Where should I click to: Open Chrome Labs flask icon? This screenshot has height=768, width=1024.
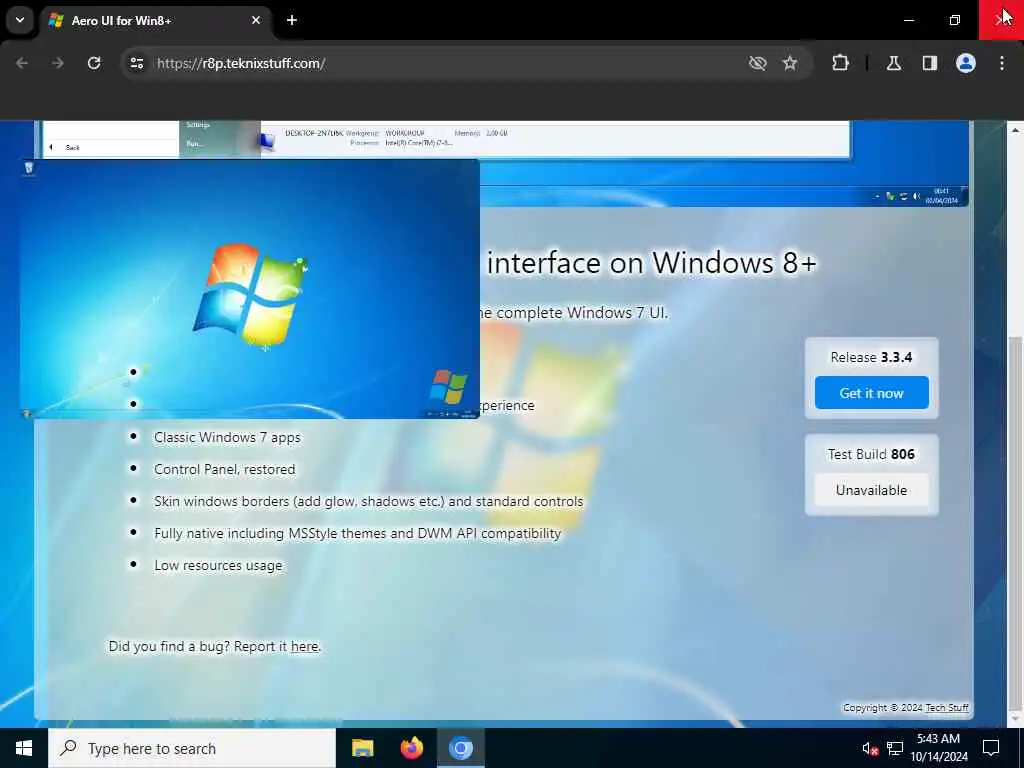[893, 63]
